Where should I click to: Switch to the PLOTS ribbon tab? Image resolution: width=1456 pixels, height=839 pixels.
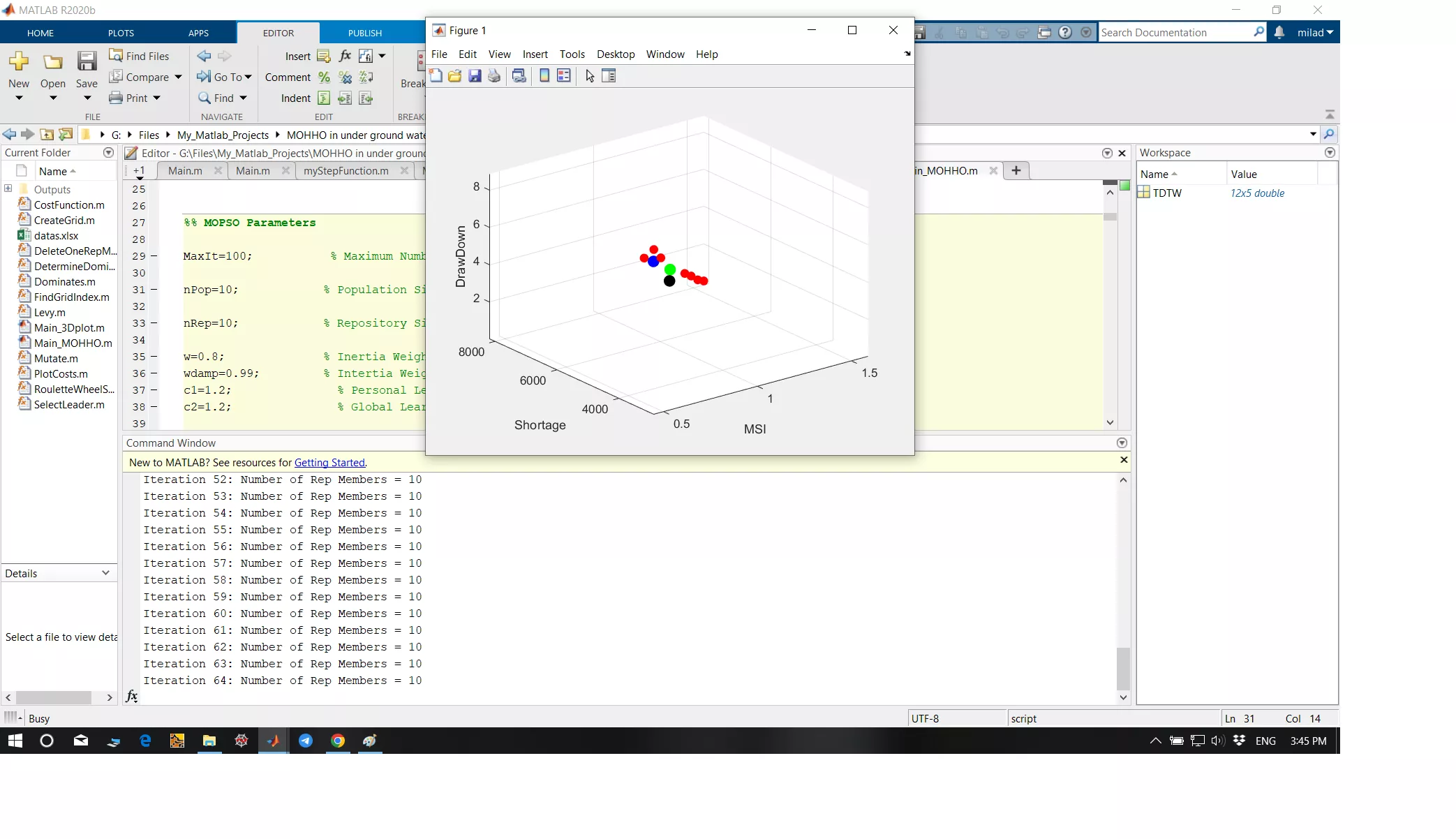pos(121,33)
